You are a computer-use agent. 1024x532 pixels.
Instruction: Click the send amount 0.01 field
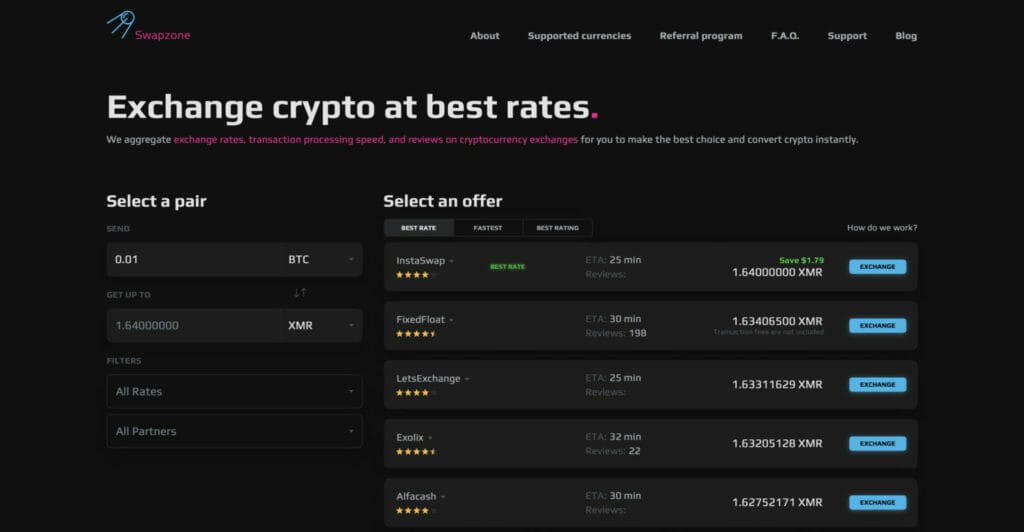tap(194, 259)
